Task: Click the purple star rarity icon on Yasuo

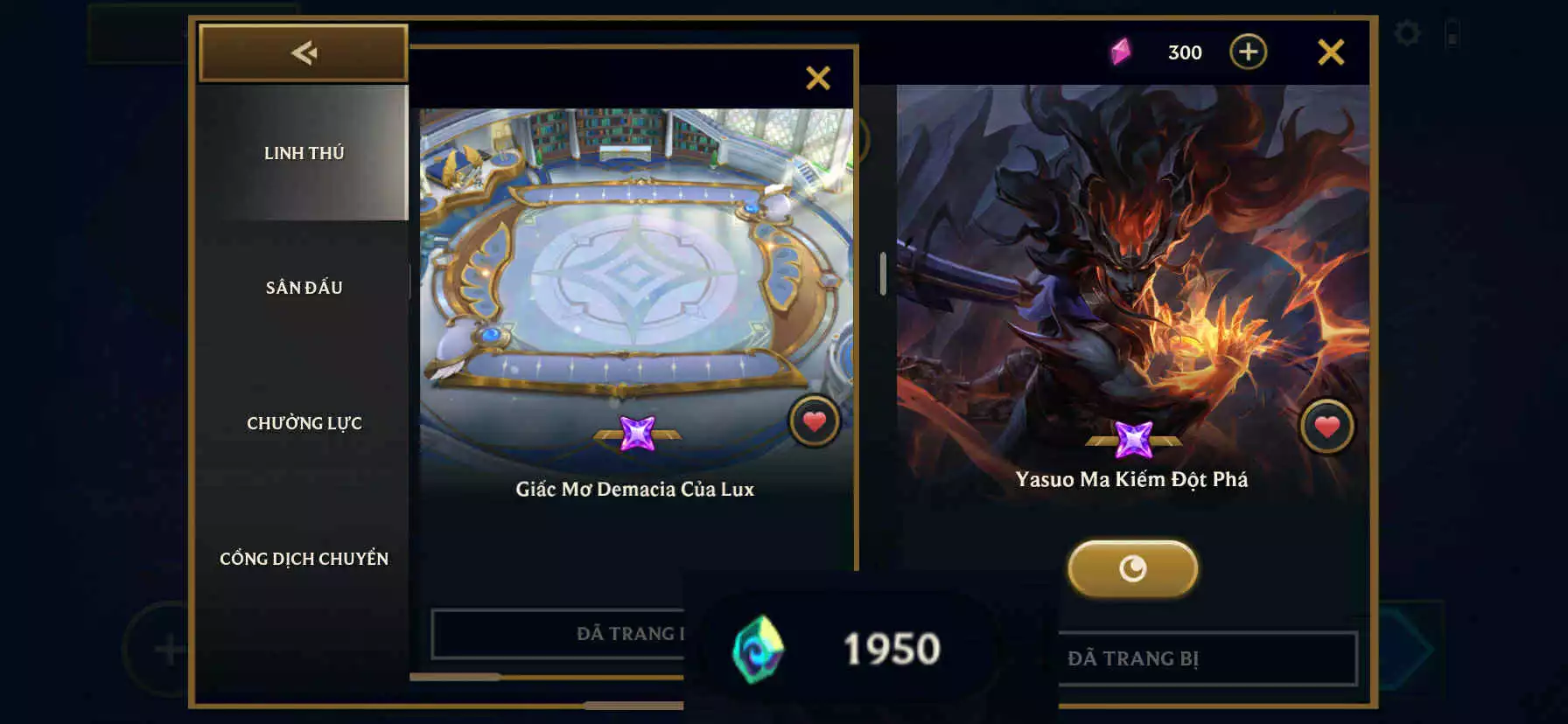Action: [1133, 439]
